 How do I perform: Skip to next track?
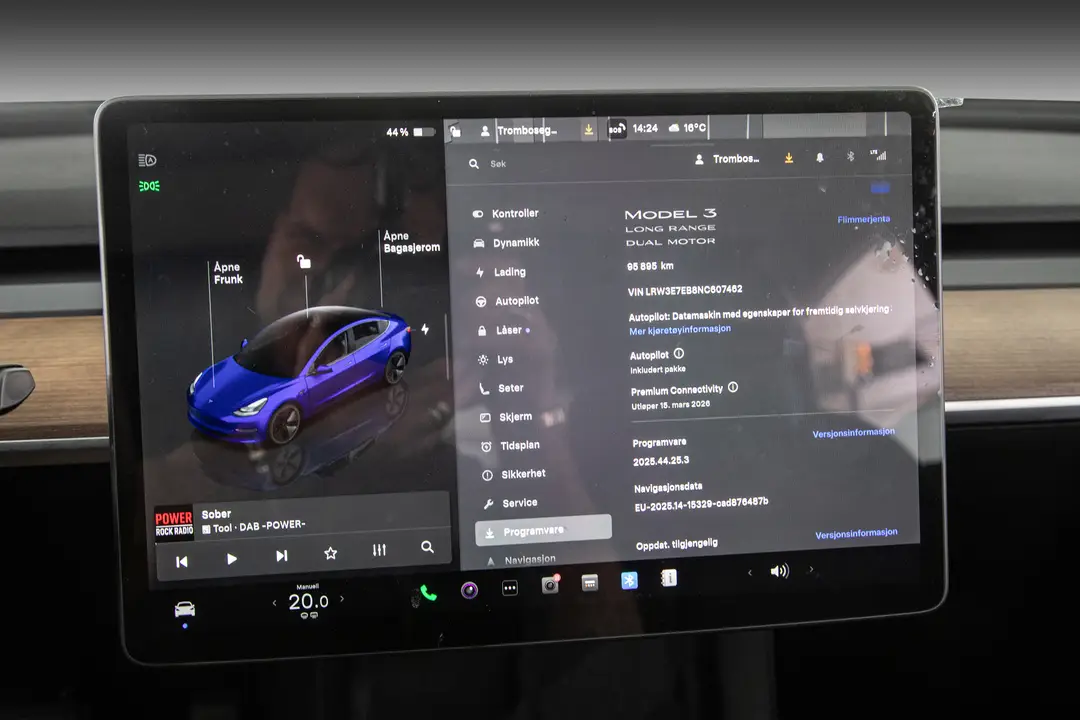(x=282, y=556)
